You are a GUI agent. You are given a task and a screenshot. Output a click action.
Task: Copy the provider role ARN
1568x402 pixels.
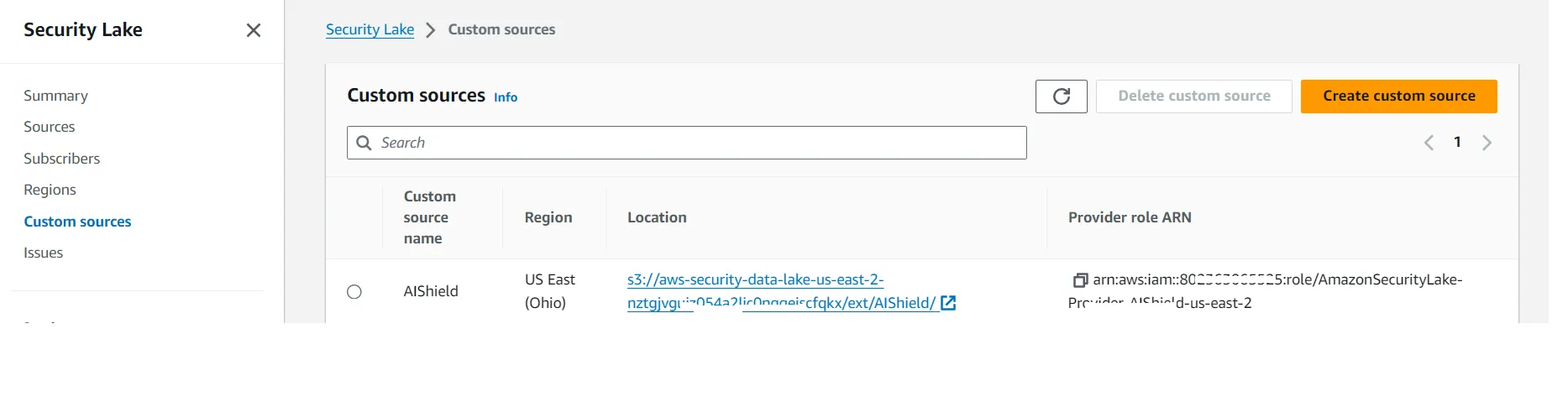point(1080,280)
